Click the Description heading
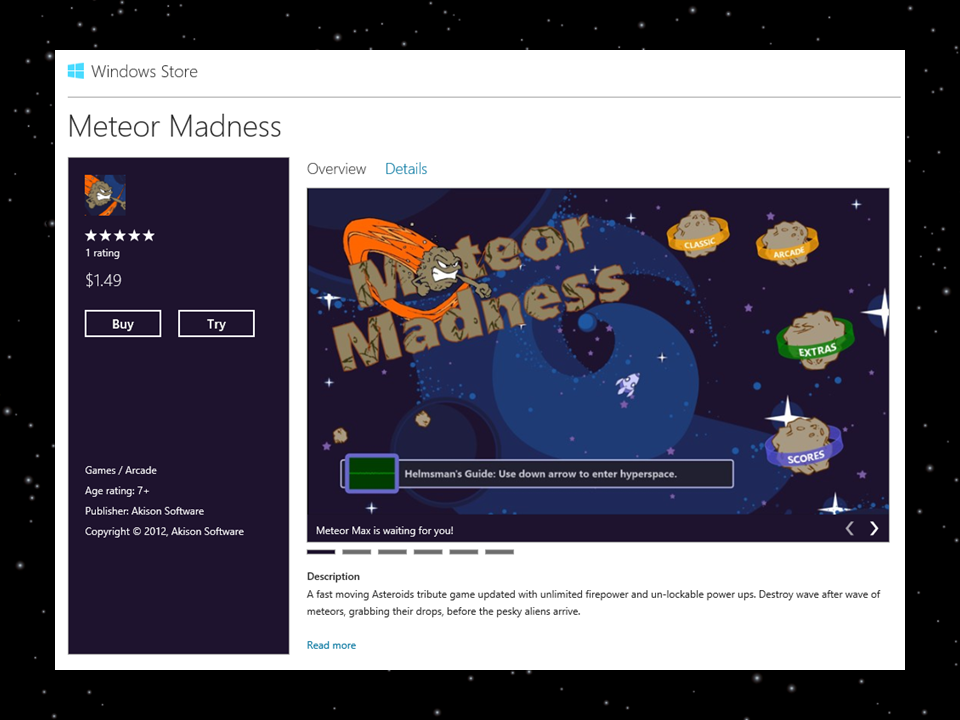 (333, 576)
